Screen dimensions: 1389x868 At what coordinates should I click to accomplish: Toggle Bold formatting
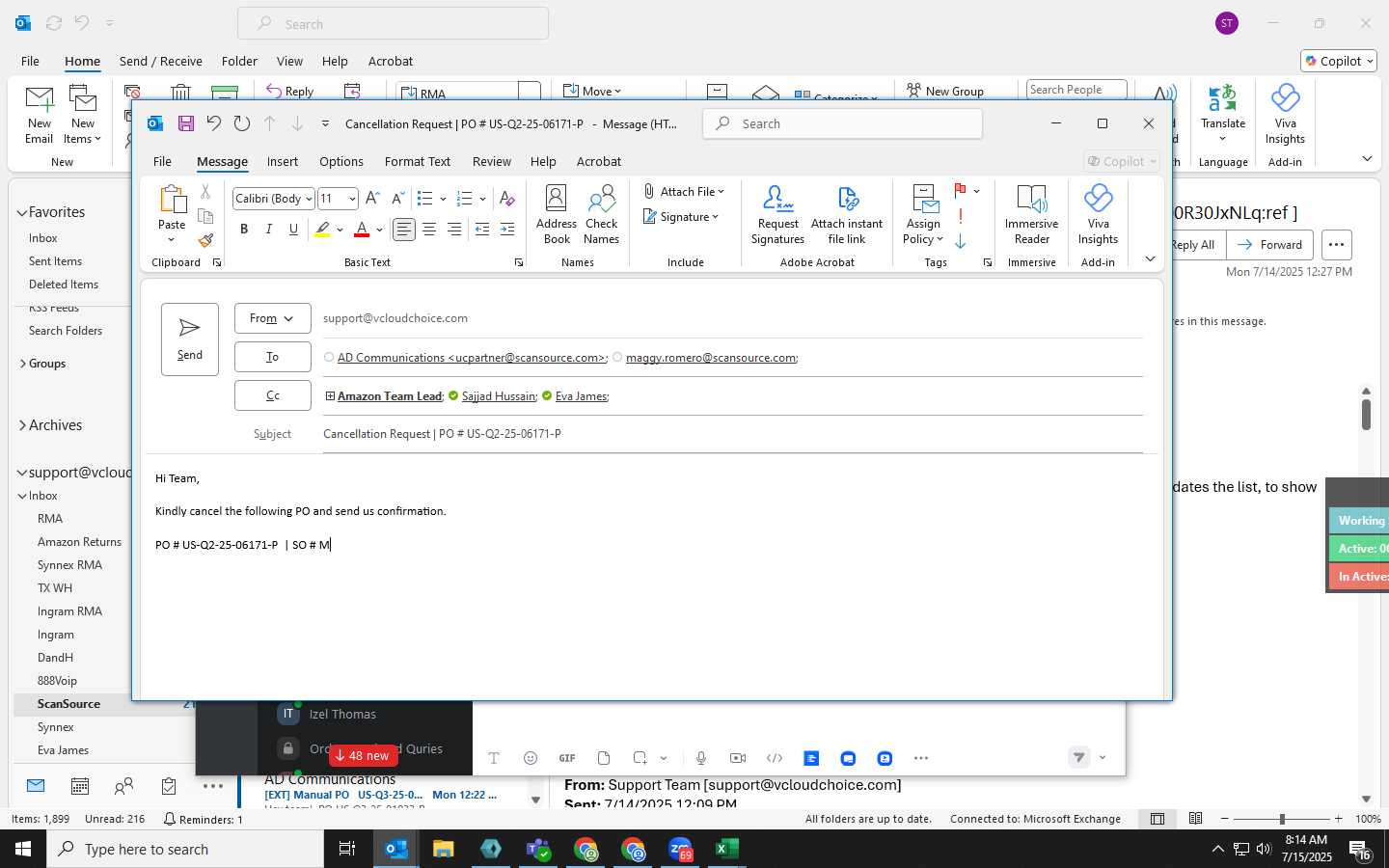click(244, 229)
